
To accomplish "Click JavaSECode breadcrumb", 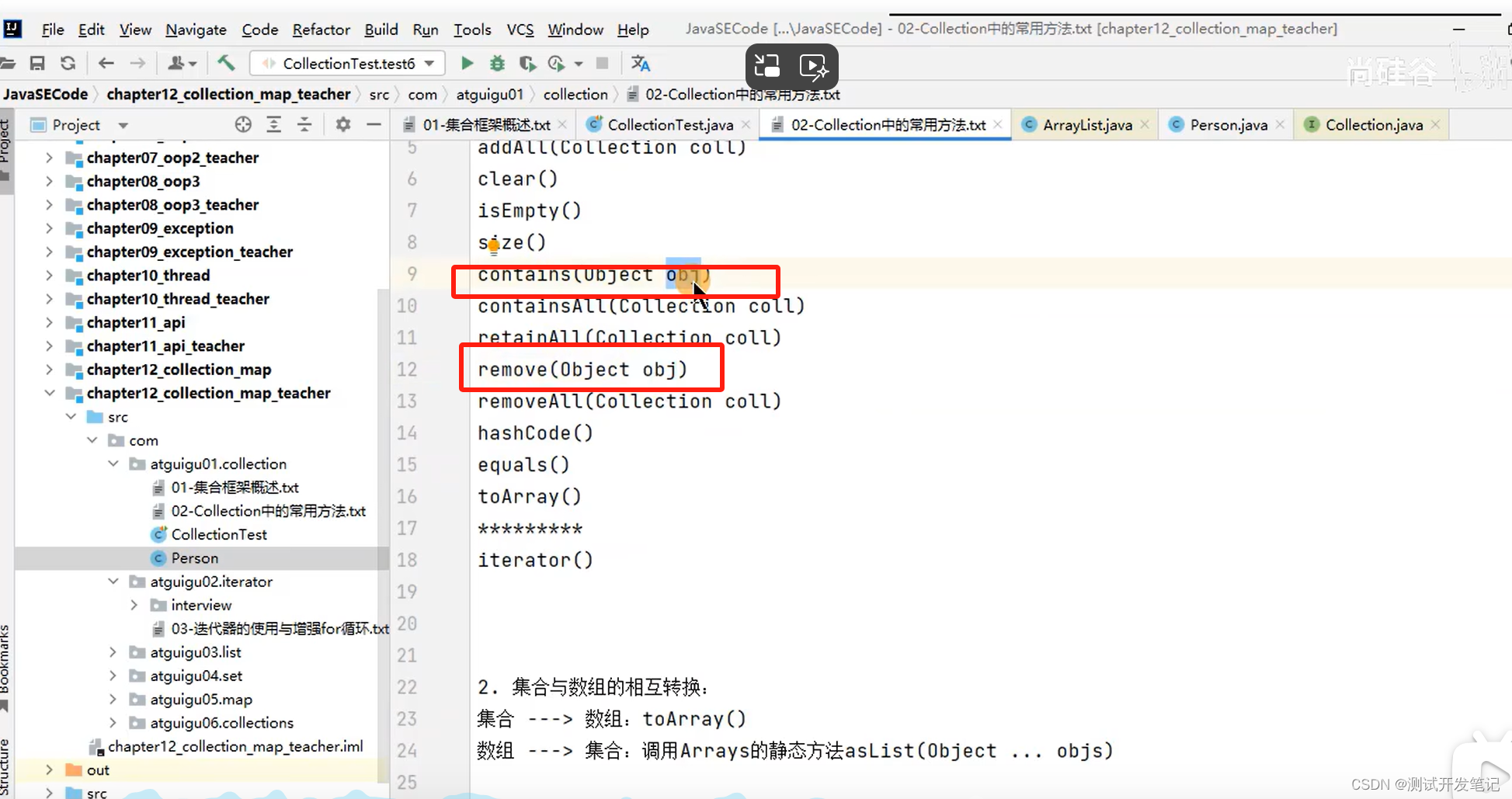I will tap(45, 94).
